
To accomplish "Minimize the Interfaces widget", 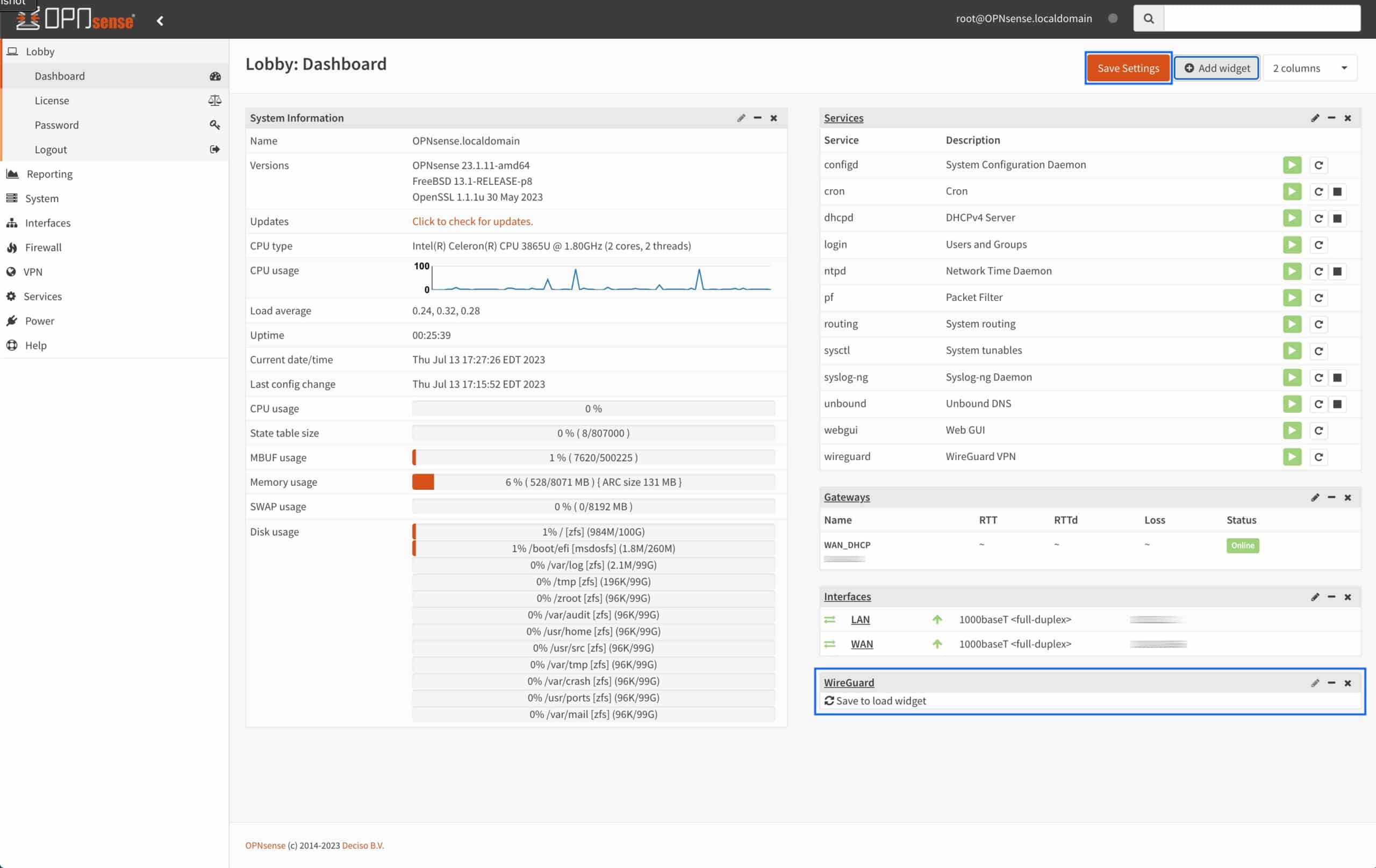I will (x=1331, y=597).
